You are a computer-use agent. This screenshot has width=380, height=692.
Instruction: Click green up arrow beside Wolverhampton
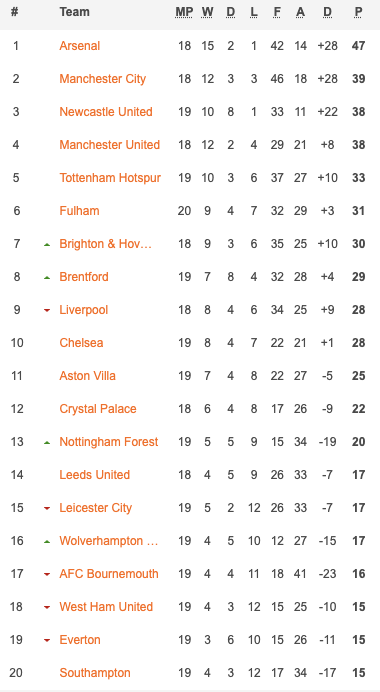pyautogui.click(x=47, y=541)
